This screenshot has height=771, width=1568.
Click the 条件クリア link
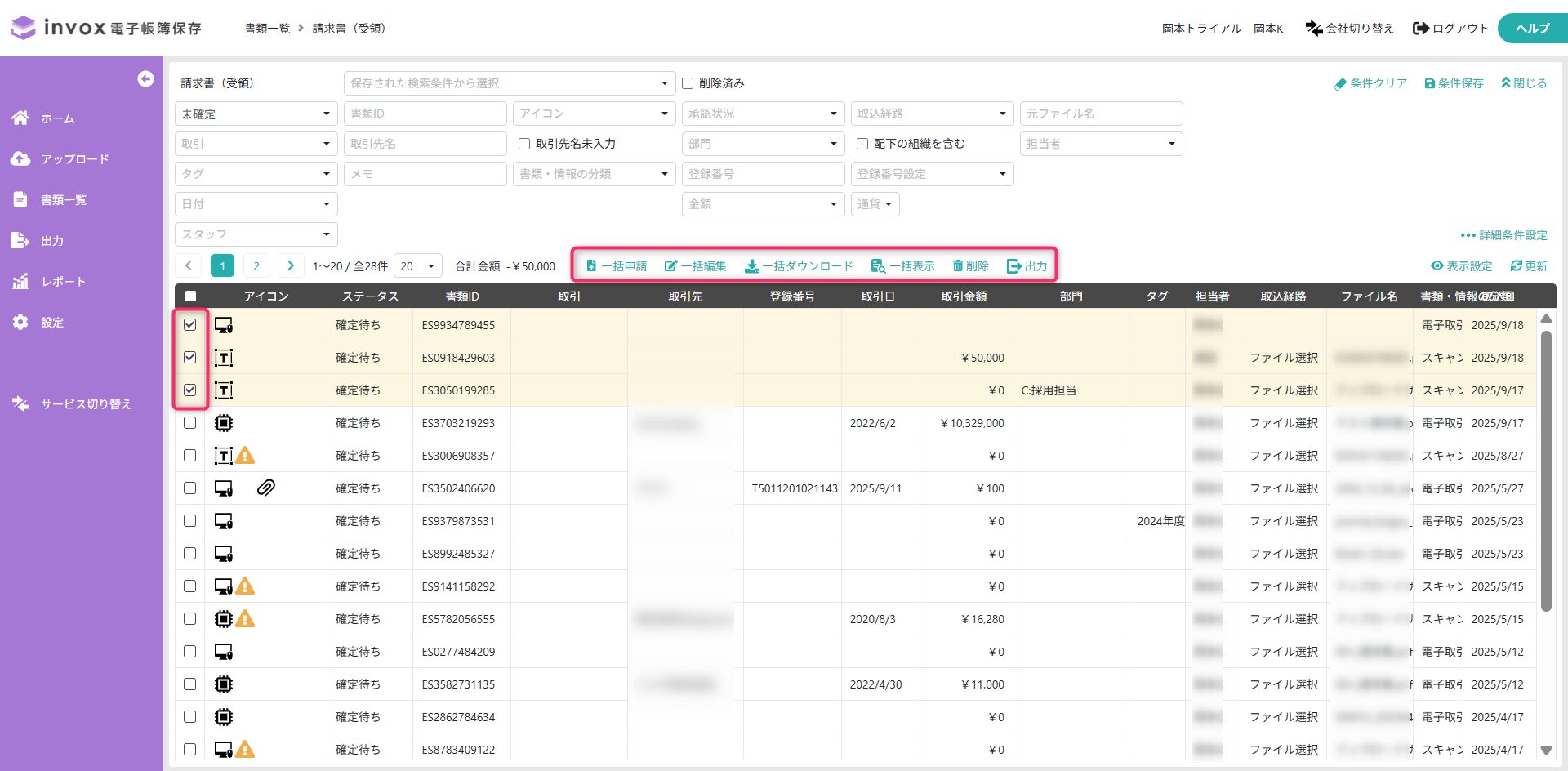[x=1370, y=83]
